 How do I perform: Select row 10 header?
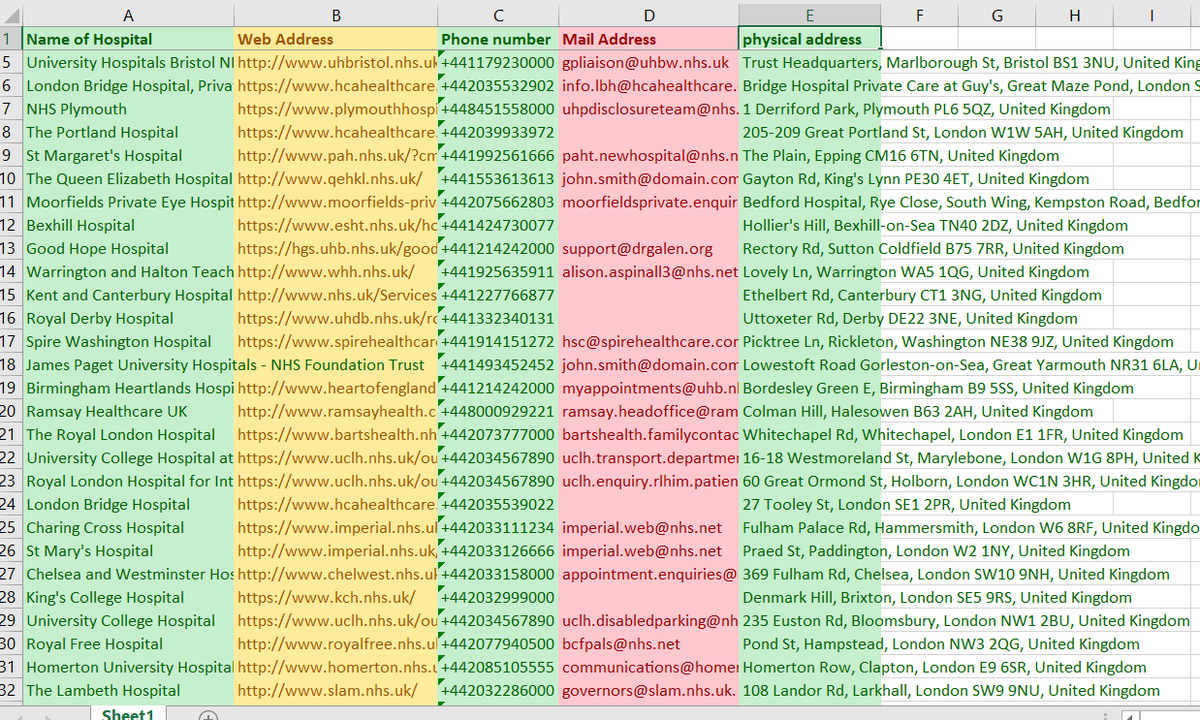pyautogui.click(x=10, y=178)
